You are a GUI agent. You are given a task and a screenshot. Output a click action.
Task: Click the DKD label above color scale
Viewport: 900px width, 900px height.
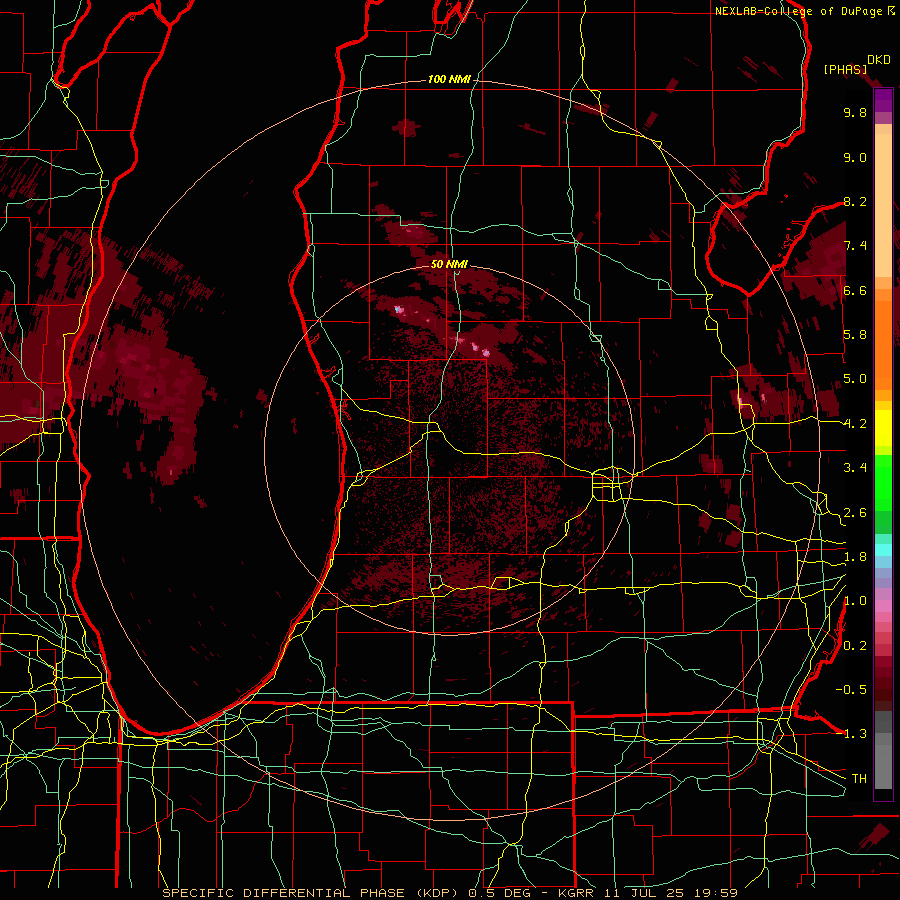[878, 60]
